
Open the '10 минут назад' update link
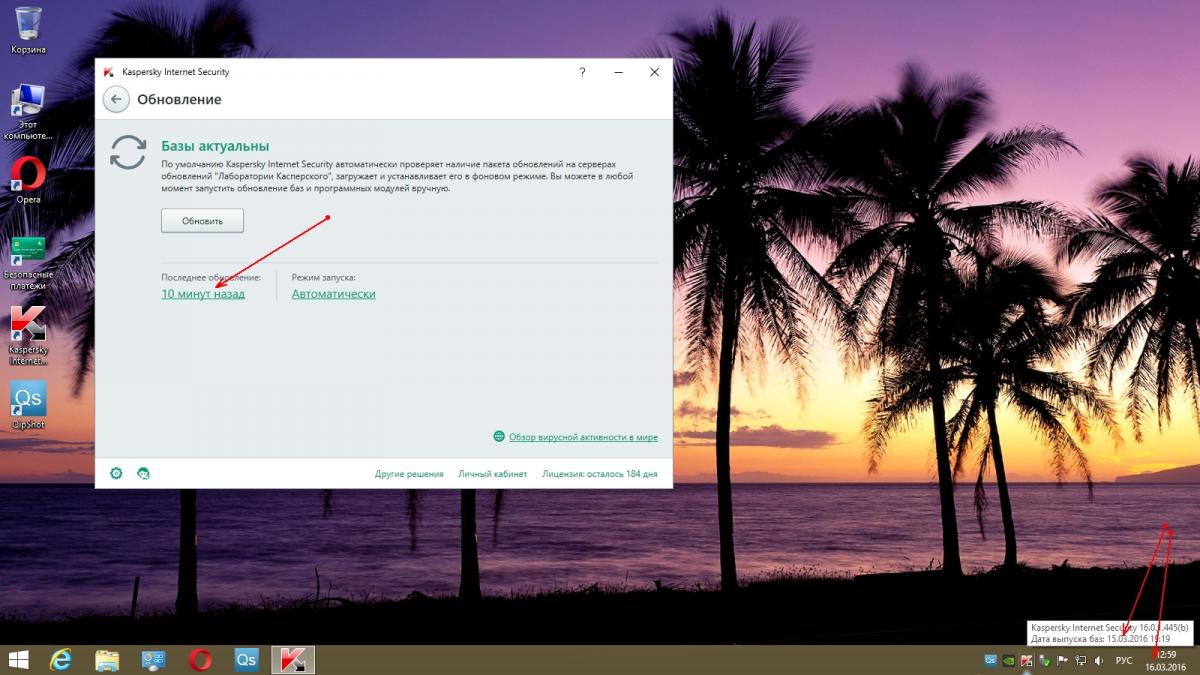tap(203, 294)
